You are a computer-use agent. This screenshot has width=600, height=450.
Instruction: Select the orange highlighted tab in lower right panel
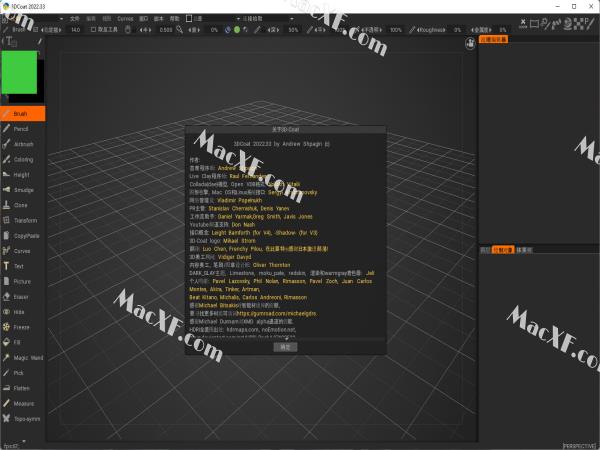(x=503, y=250)
